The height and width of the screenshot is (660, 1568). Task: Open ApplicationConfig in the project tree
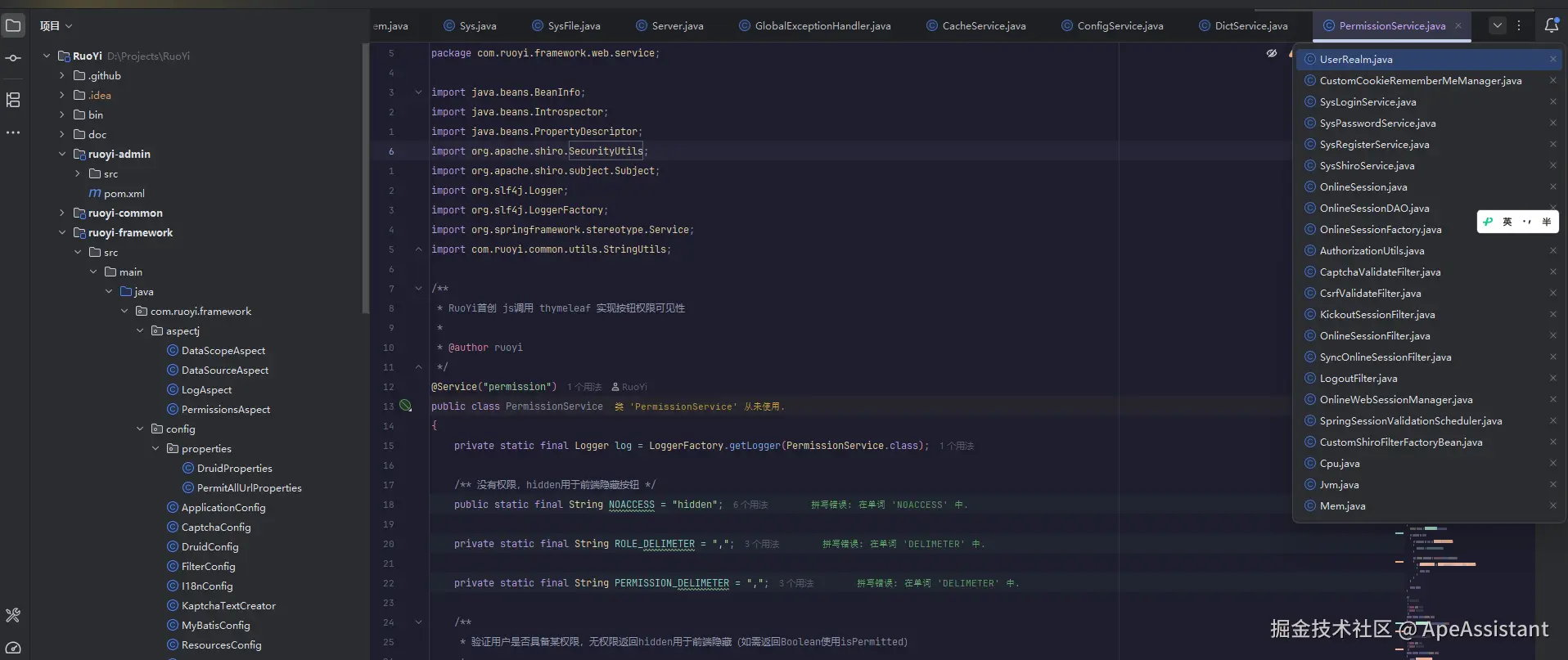[x=223, y=507]
